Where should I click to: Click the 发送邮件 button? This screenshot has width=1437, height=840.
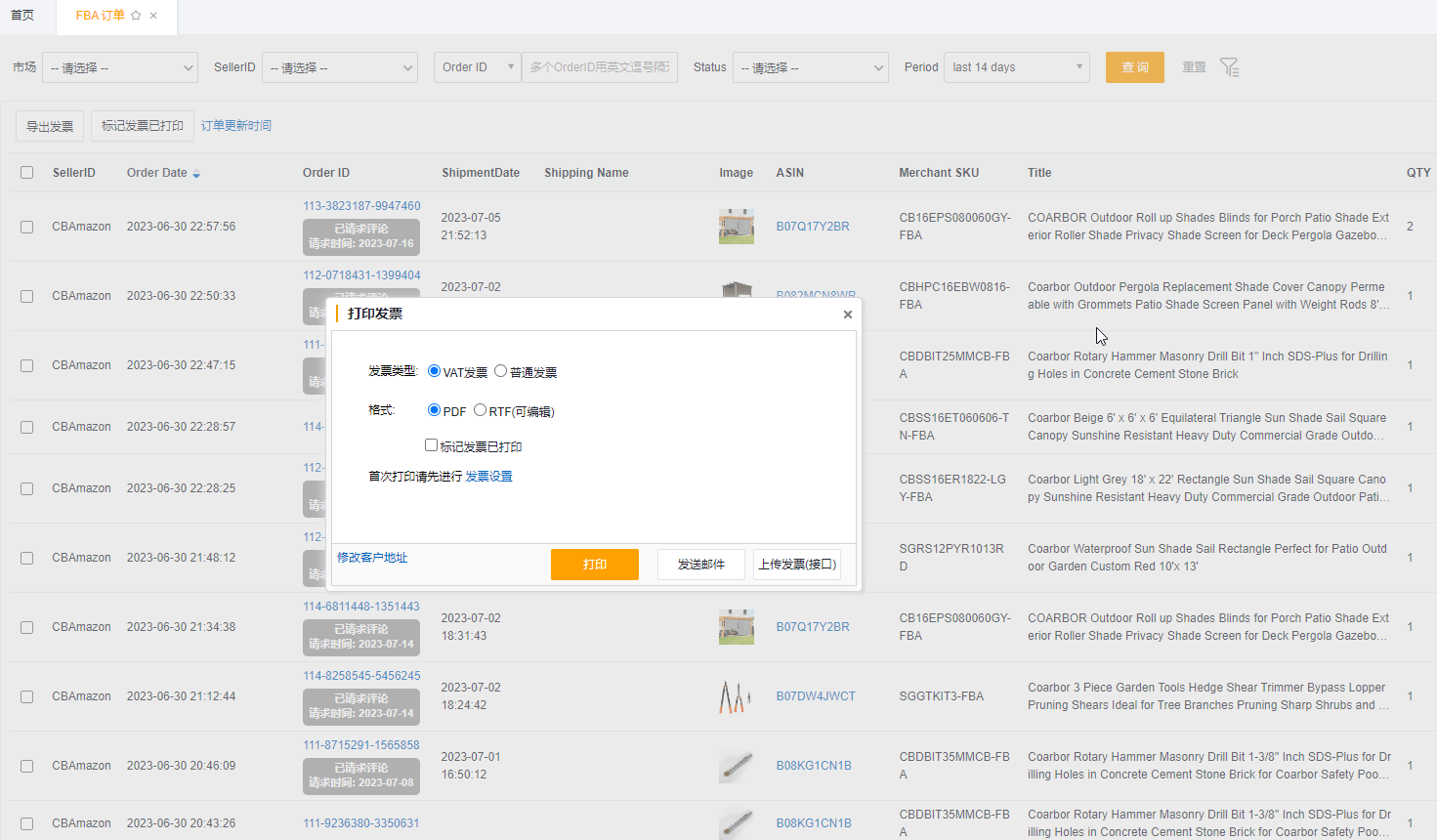point(700,565)
